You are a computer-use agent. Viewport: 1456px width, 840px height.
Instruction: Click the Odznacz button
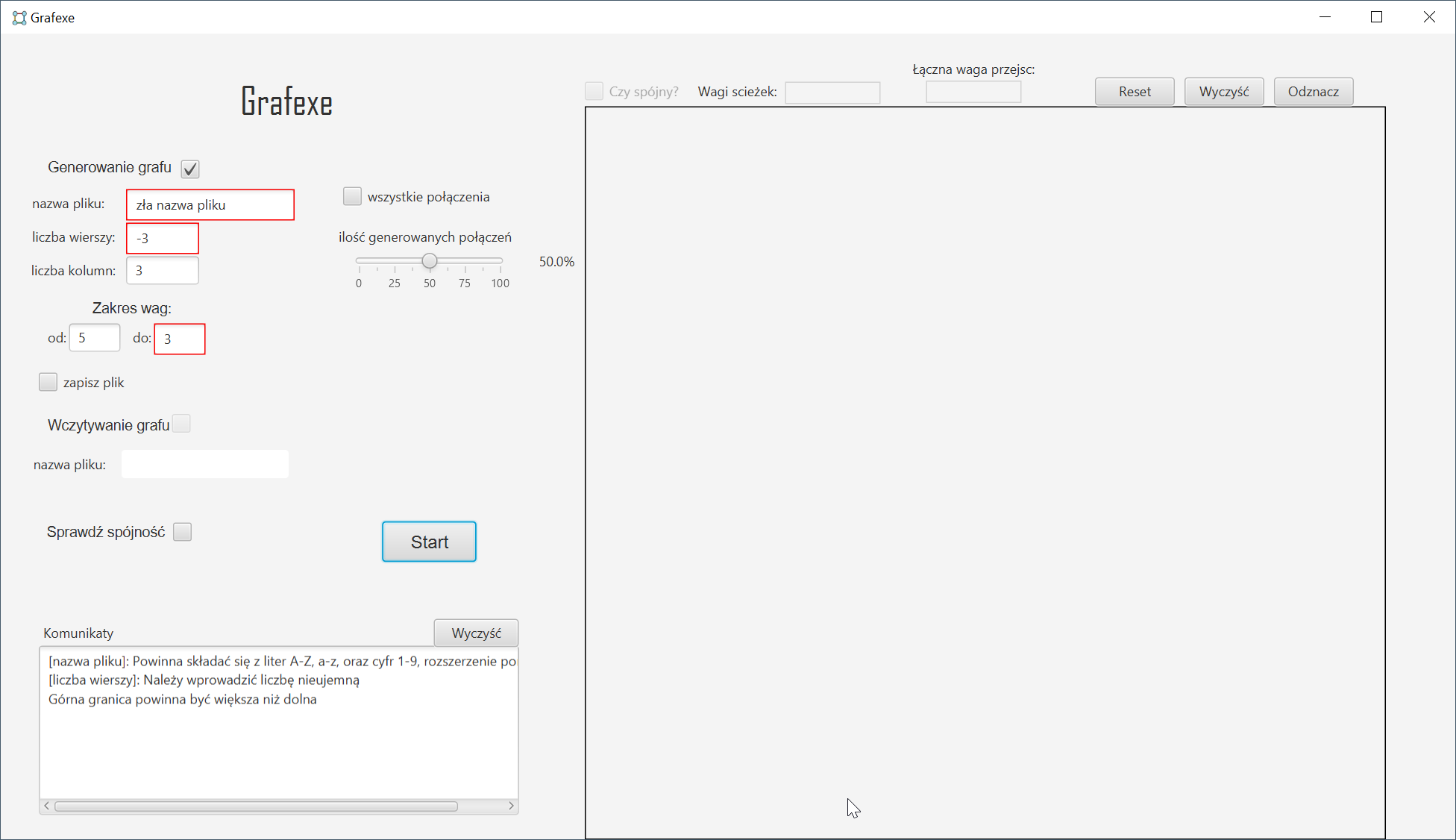tap(1313, 91)
